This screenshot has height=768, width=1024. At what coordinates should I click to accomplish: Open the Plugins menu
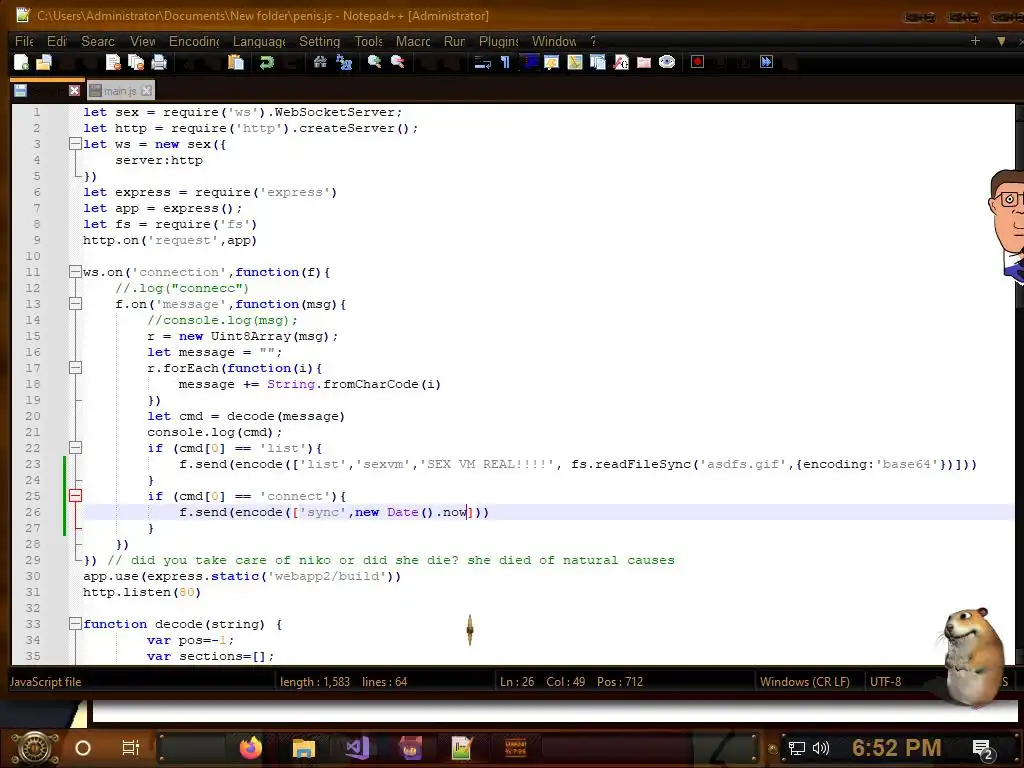[x=499, y=41]
